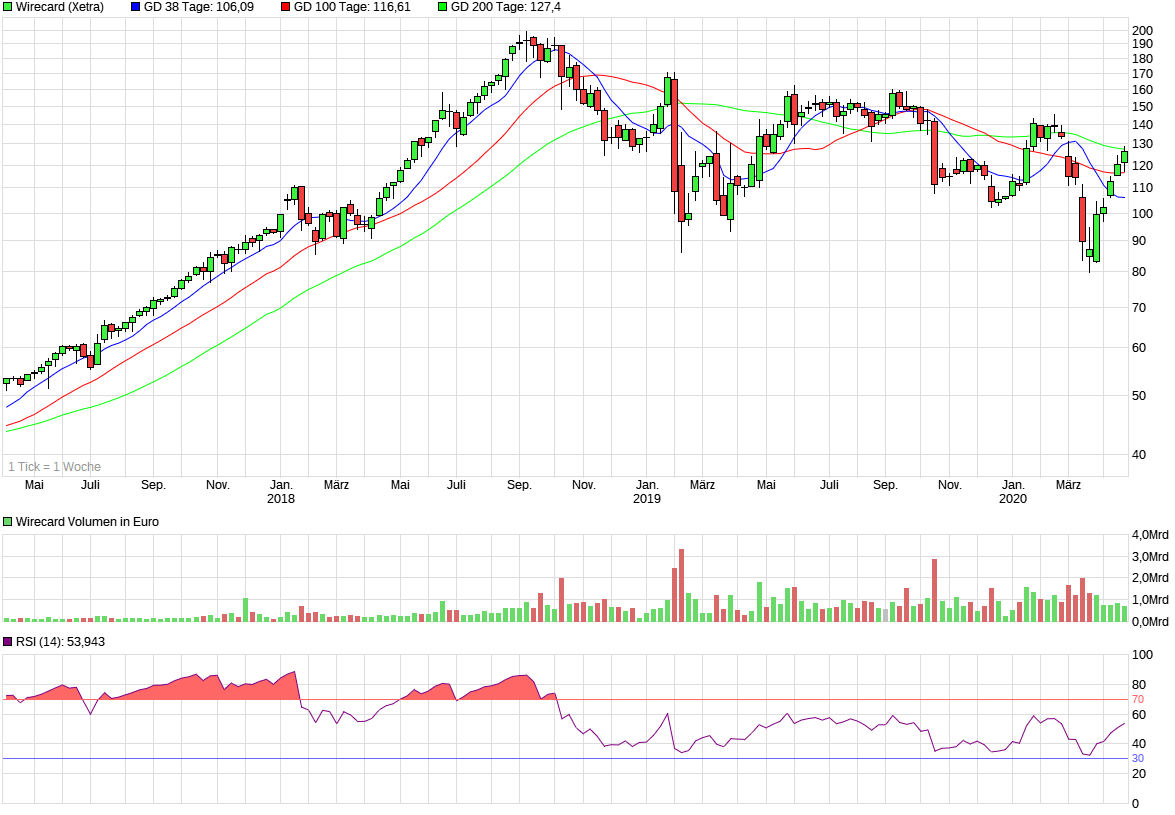Image resolution: width=1175 pixels, height=815 pixels.
Task: Click the 'Sep.' label before Nov. 2018
Action: (x=519, y=485)
